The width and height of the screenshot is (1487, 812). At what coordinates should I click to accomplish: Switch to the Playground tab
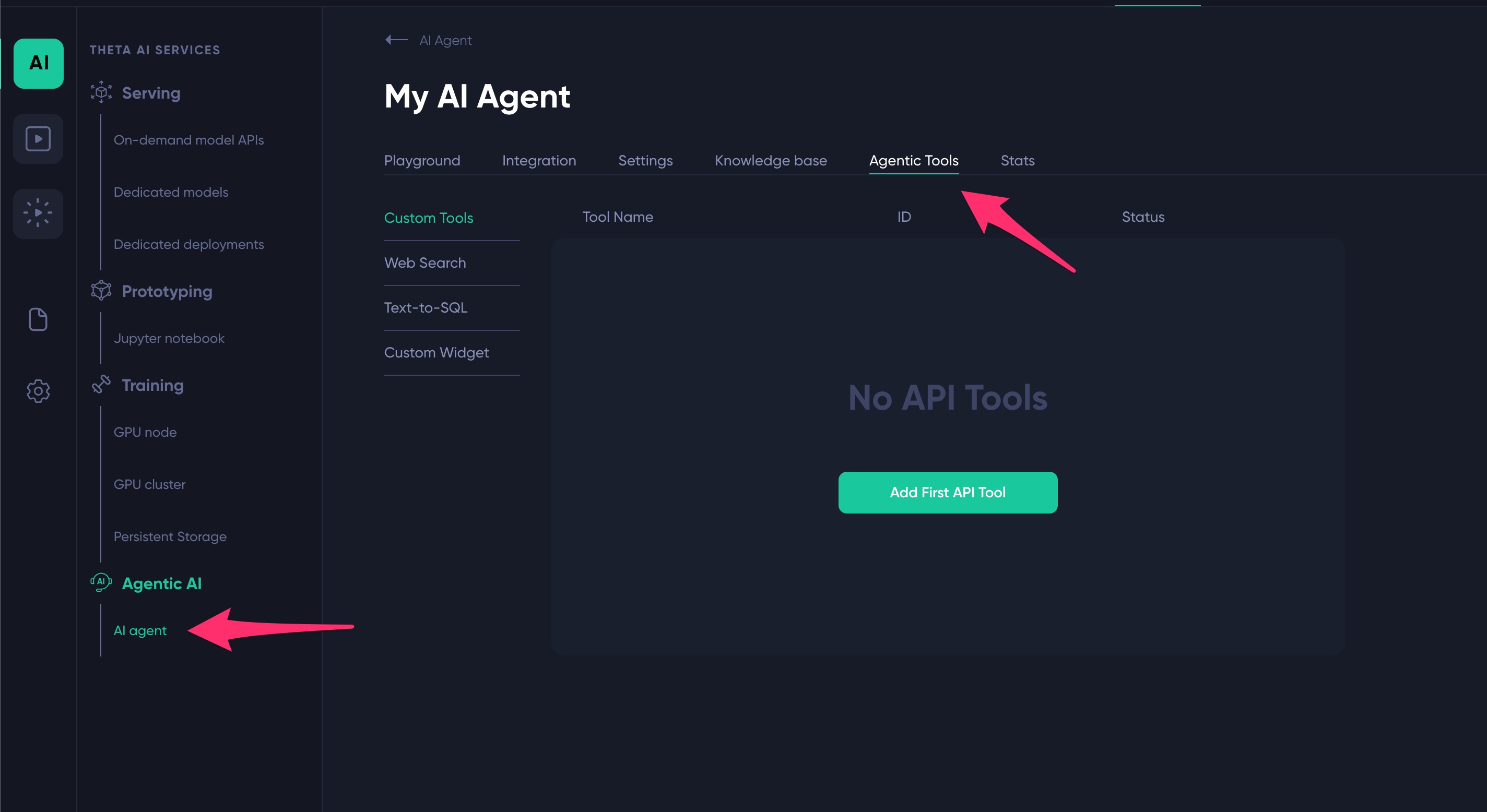pyautogui.click(x=422, y=160)
